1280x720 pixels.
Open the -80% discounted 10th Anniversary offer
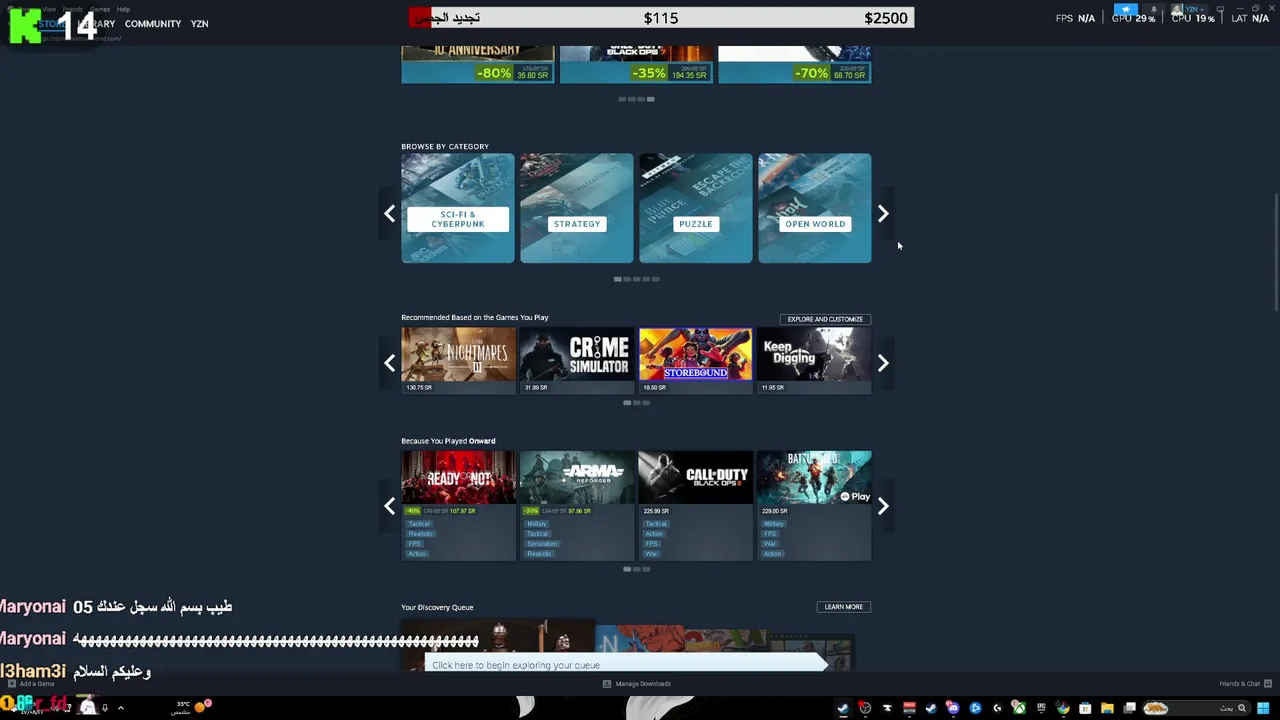(477, 64)
